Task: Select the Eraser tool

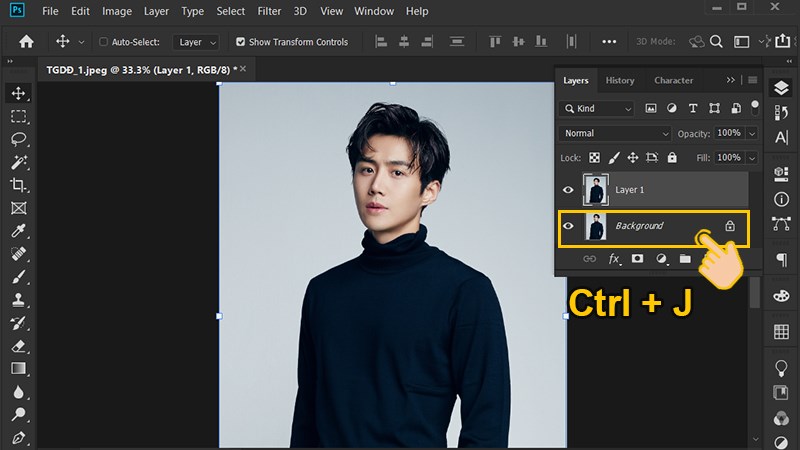Action: tap(18, 346)
